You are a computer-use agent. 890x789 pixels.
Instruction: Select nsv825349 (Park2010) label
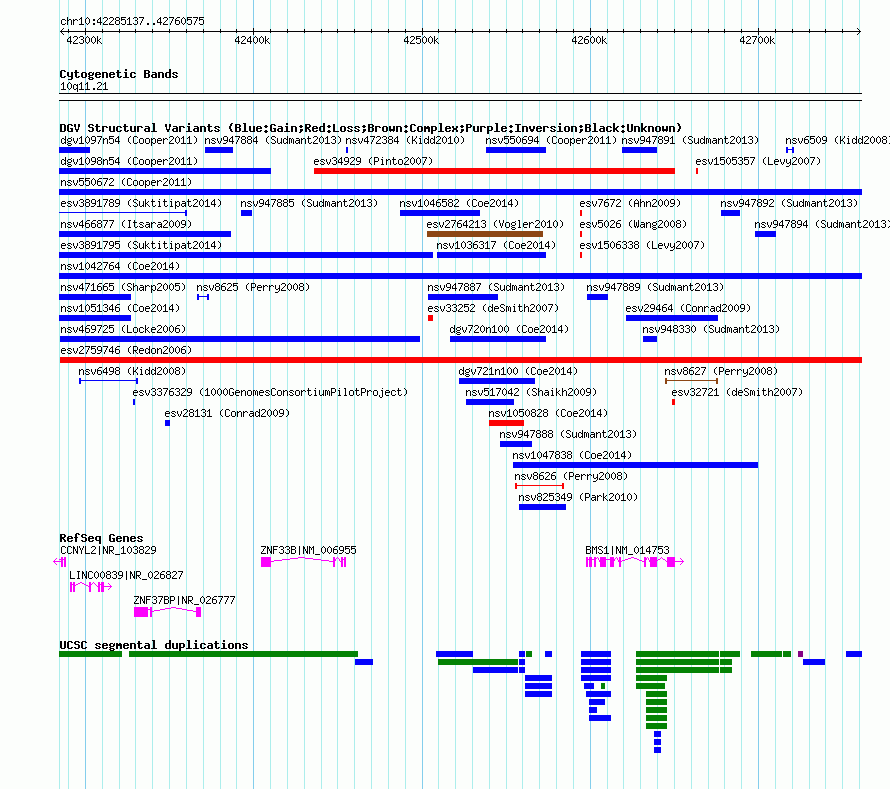pyautogui.click(x=578, y=497)
